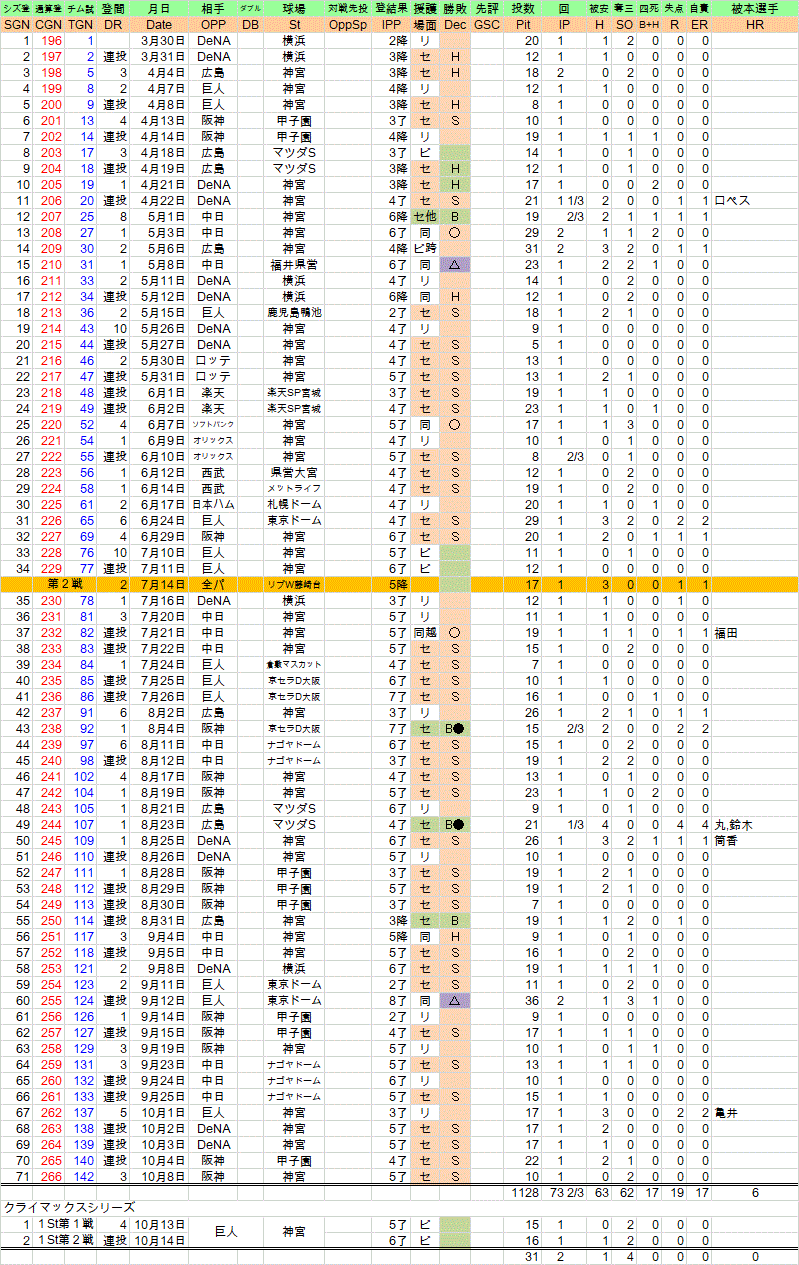This screenshot has height=1265, width=799.
Task: Click the IPP column header
Action: pos(391,24)
